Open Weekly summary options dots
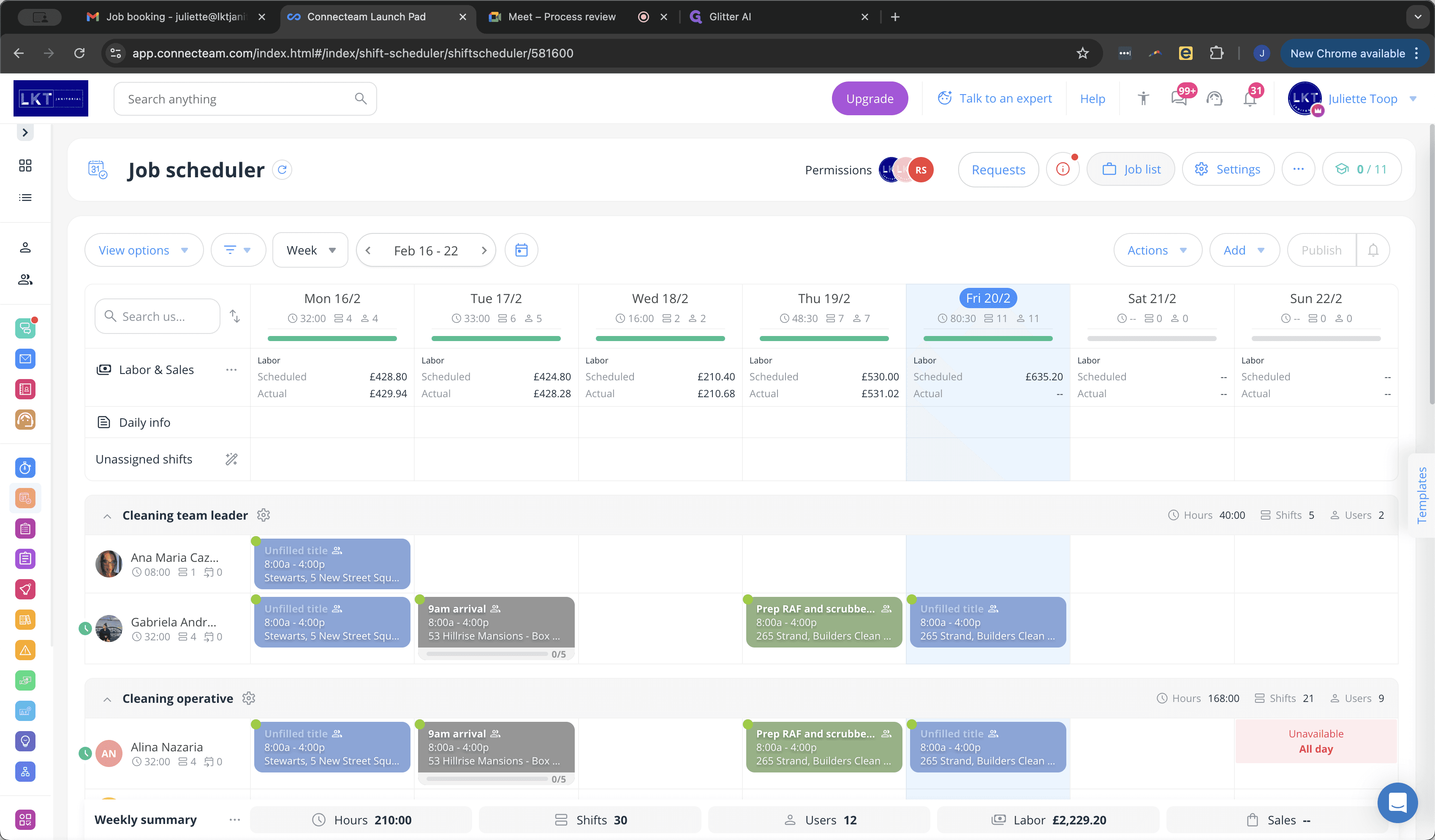1435x840 pixels. (x=235, y=820)
